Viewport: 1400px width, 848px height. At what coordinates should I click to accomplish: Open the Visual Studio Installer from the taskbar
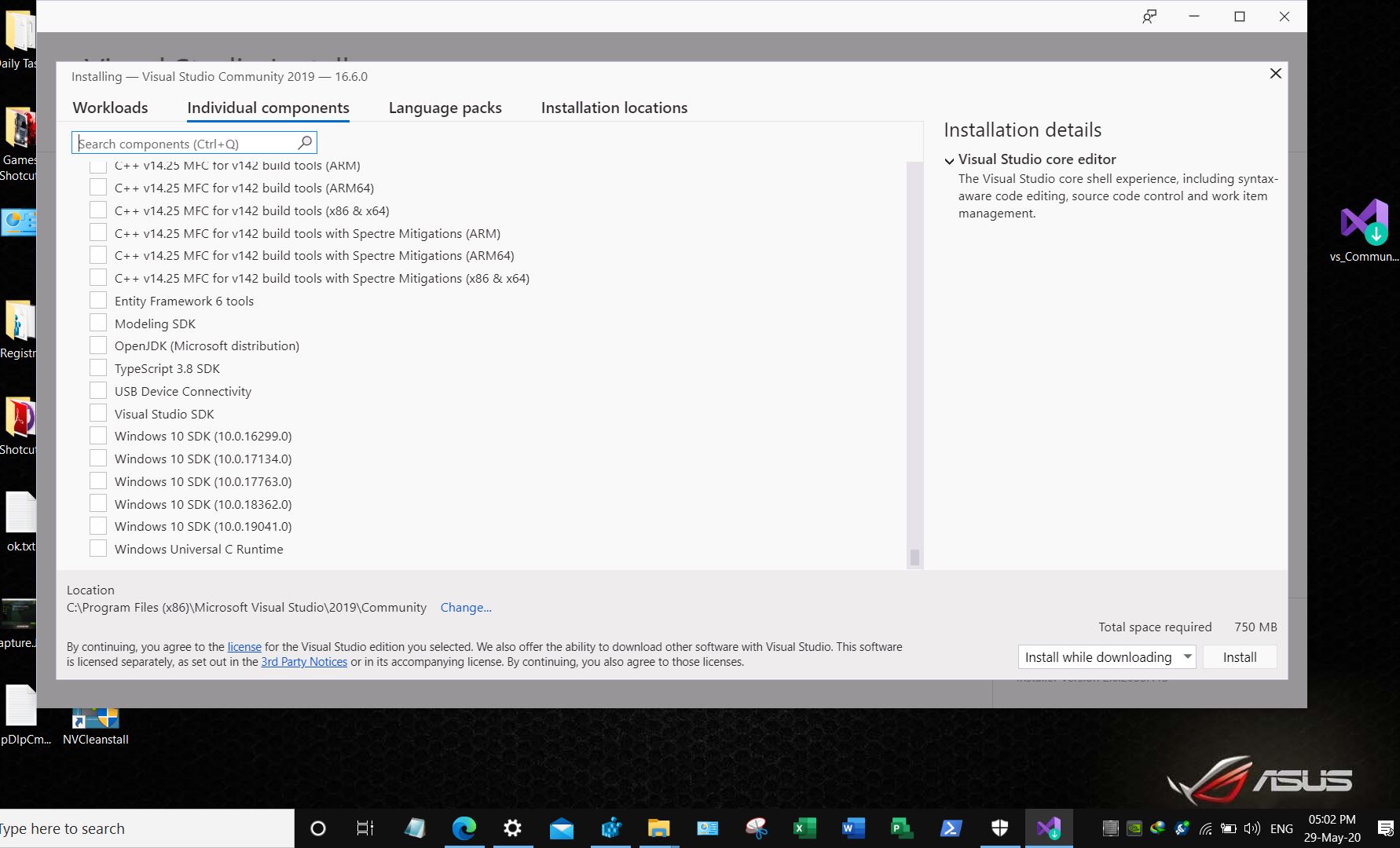[1050, 828]
